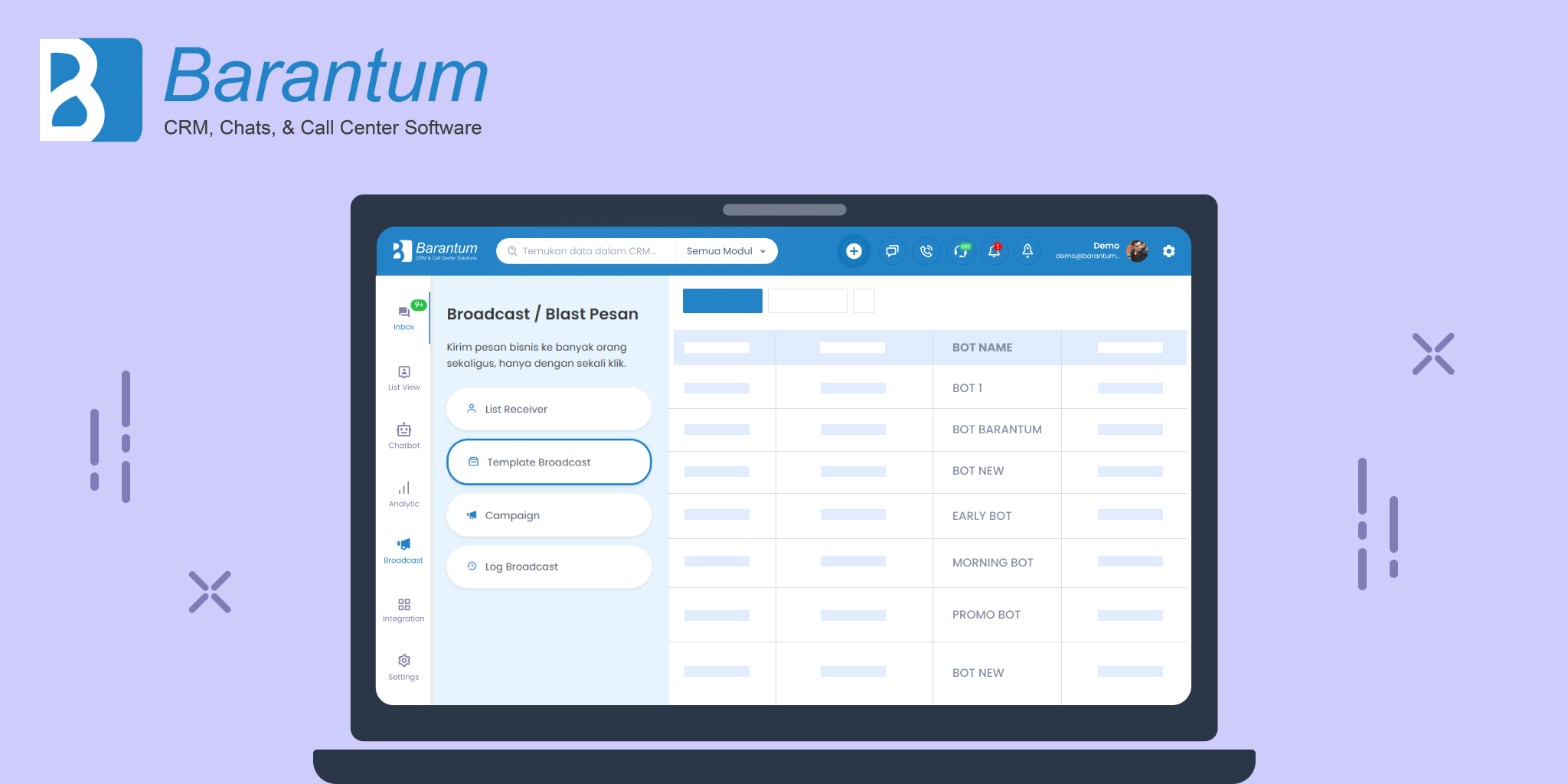Expand the Semua Modul dropdown
Image resolution: width=1568 pixels, height=784 pixels.
pos(726,251)
